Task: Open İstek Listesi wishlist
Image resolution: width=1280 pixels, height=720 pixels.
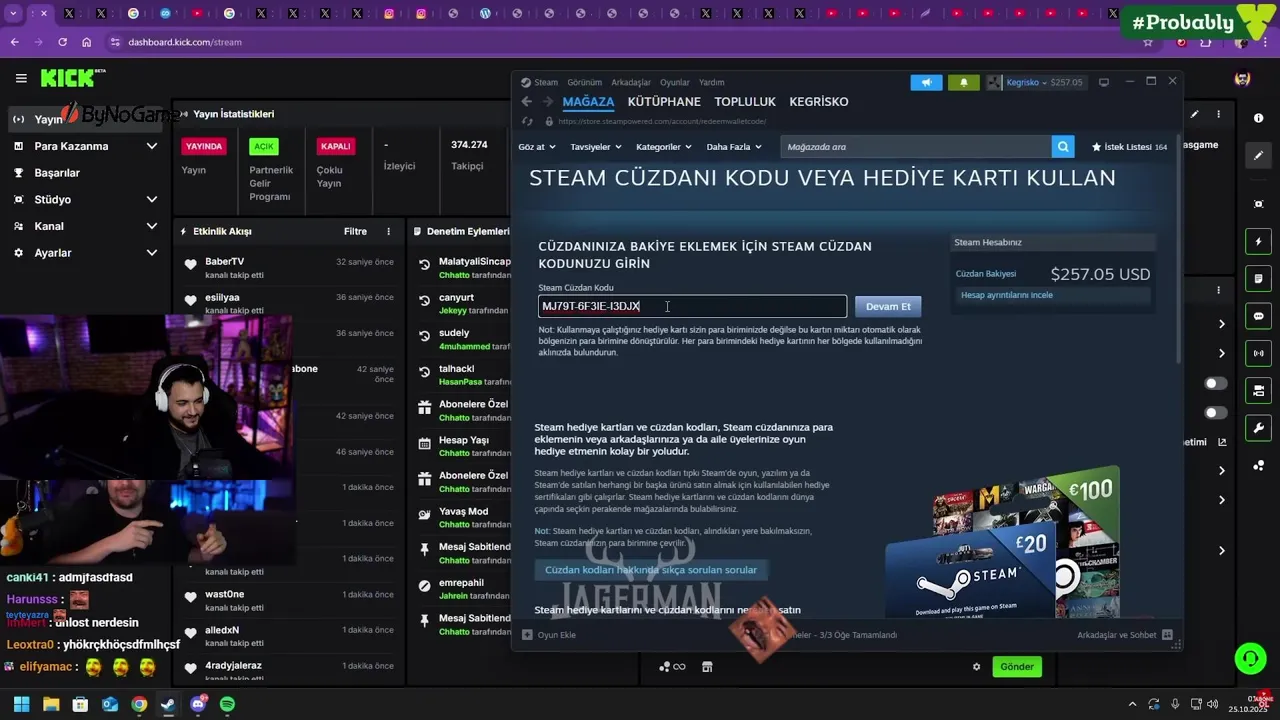Action: tap(1130, 147)
